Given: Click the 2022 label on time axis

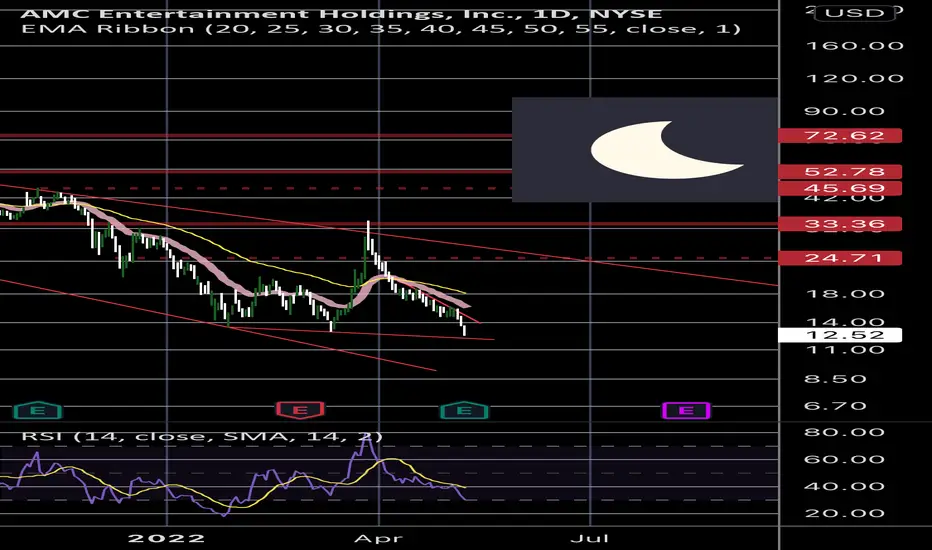Looking at the screenshot, I should (x=166, y=539).
